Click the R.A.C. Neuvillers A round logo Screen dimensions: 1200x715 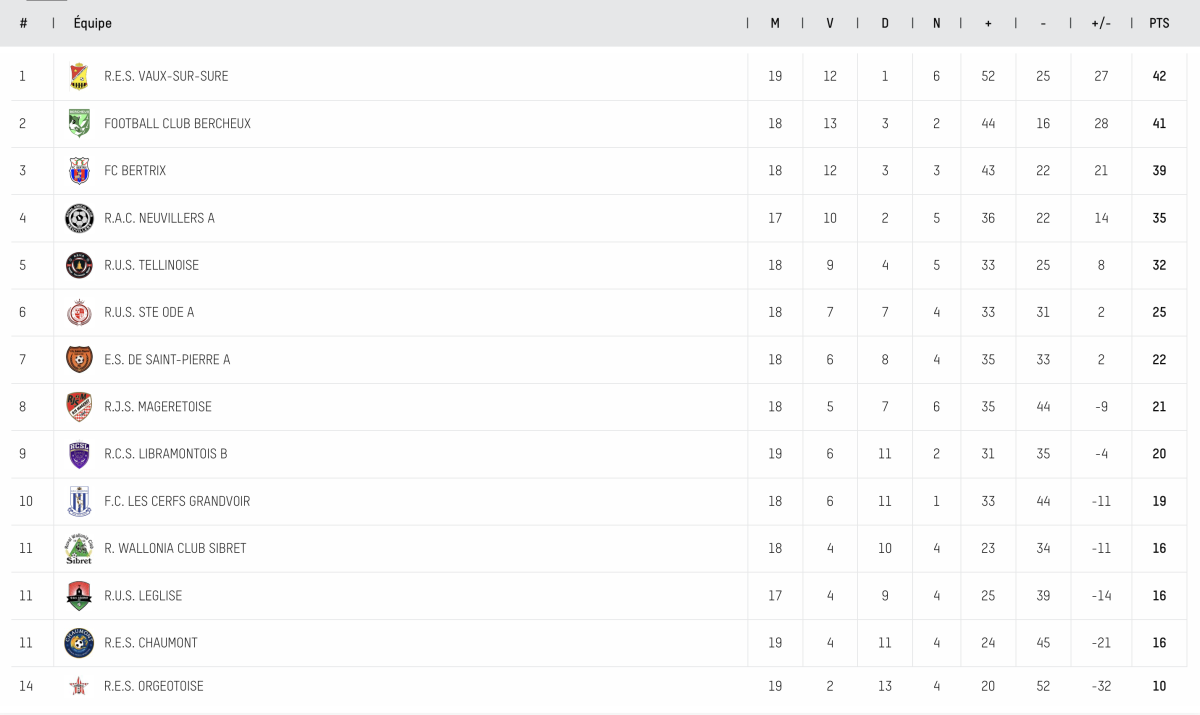(x=79, y=218)
